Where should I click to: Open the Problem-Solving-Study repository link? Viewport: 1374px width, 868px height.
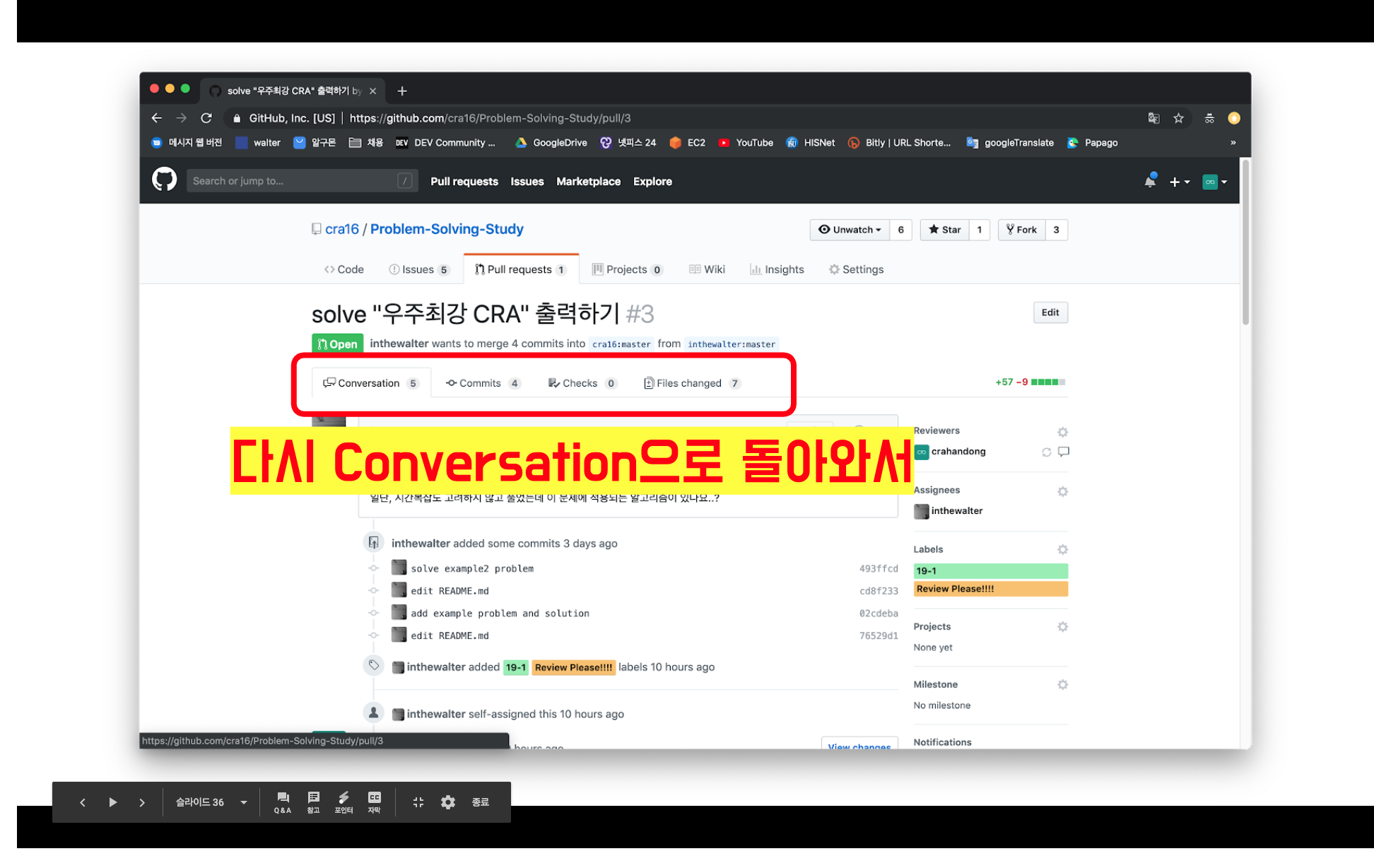[x=447, y=229]
